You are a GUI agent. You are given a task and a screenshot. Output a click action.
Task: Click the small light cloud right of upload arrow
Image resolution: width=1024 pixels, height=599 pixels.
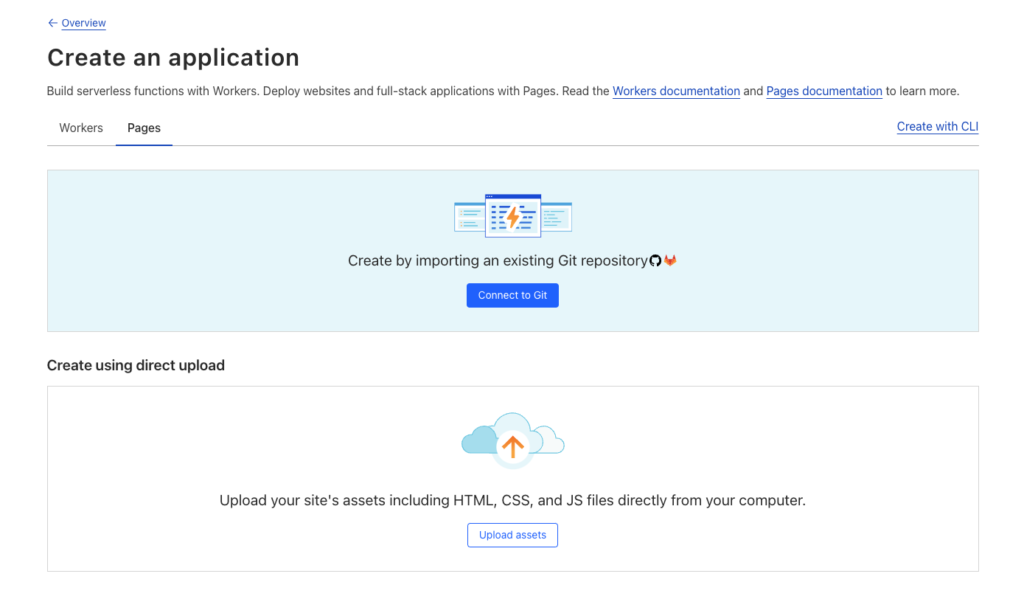point(551,441)
